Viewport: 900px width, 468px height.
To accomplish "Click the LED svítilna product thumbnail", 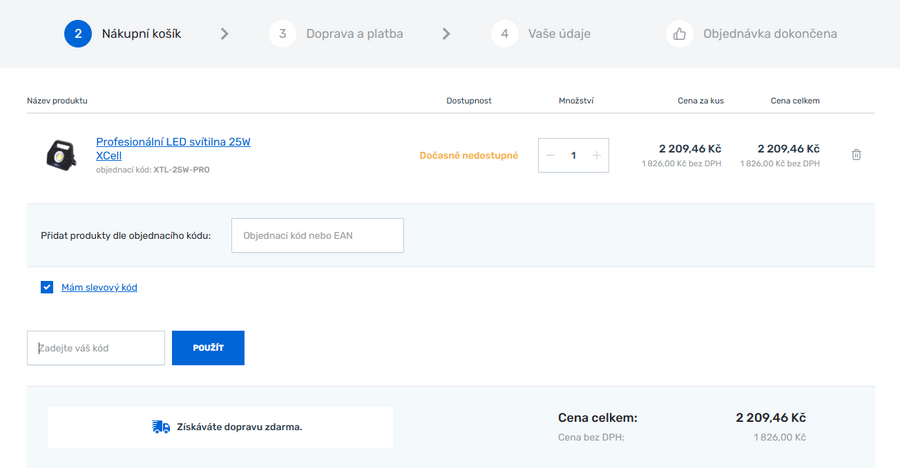I will 61,155.
